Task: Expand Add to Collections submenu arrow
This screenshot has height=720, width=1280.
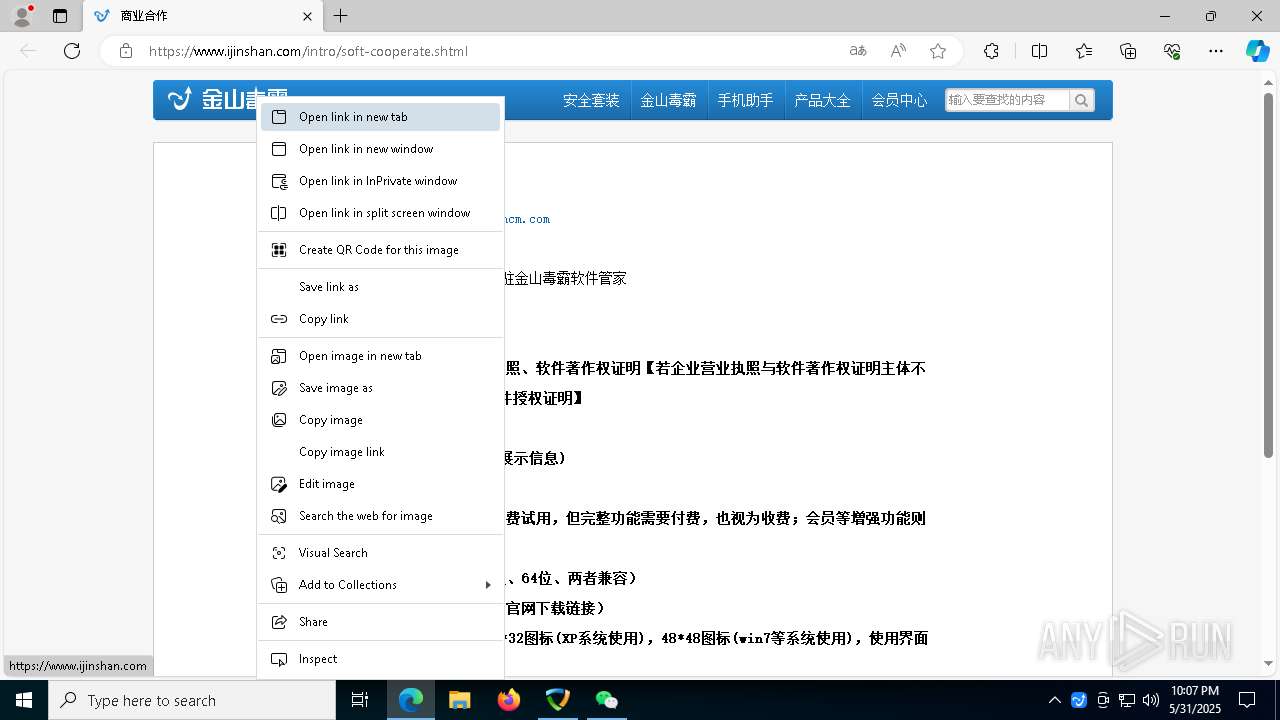Action: tap(488, 585)
